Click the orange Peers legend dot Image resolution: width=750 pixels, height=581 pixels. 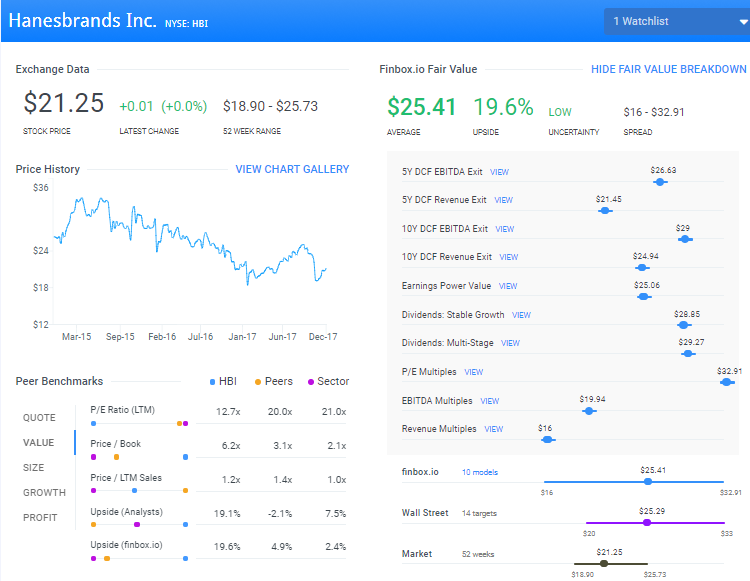coord(258,382)
